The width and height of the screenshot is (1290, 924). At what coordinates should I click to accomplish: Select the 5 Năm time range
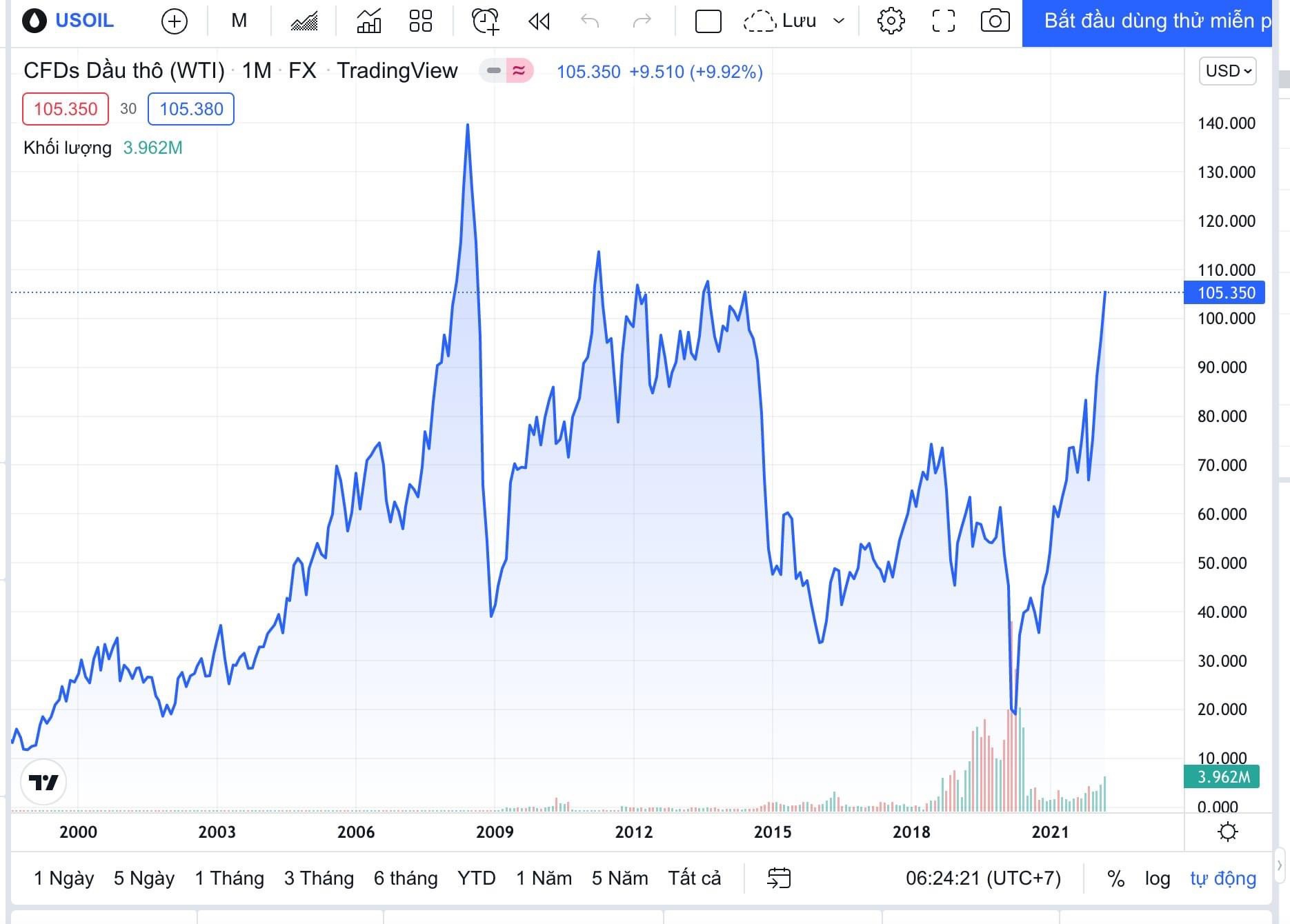point(620,878)
